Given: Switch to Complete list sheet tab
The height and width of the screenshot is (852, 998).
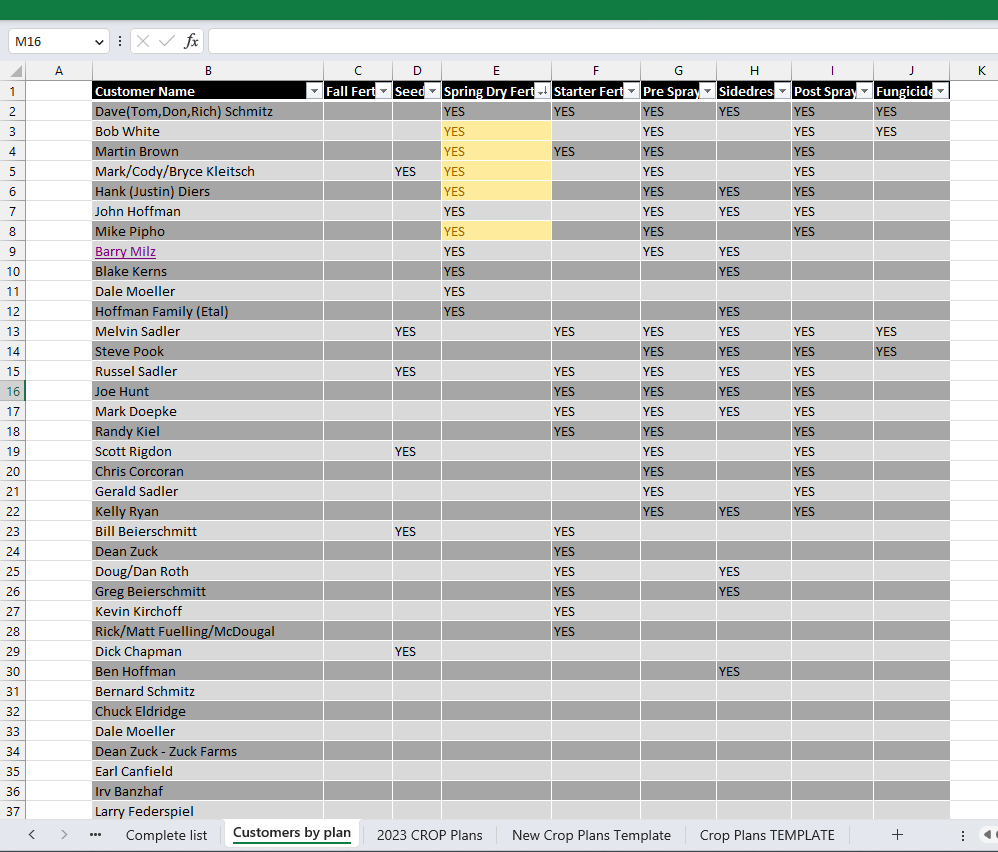Looking at the screenshot, I should point(166,835).
